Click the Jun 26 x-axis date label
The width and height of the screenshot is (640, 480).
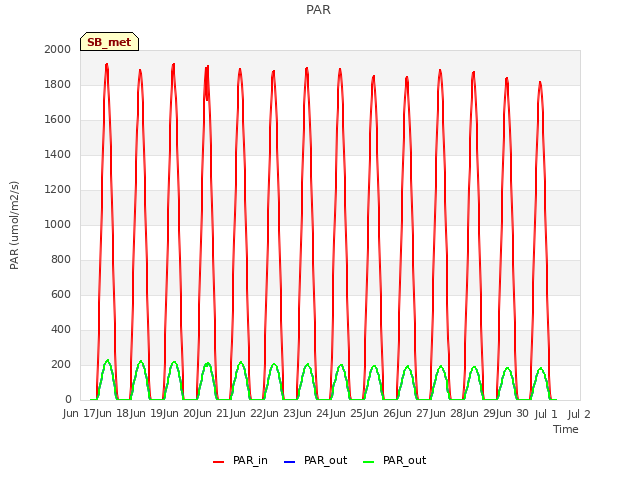coord(380,414)
